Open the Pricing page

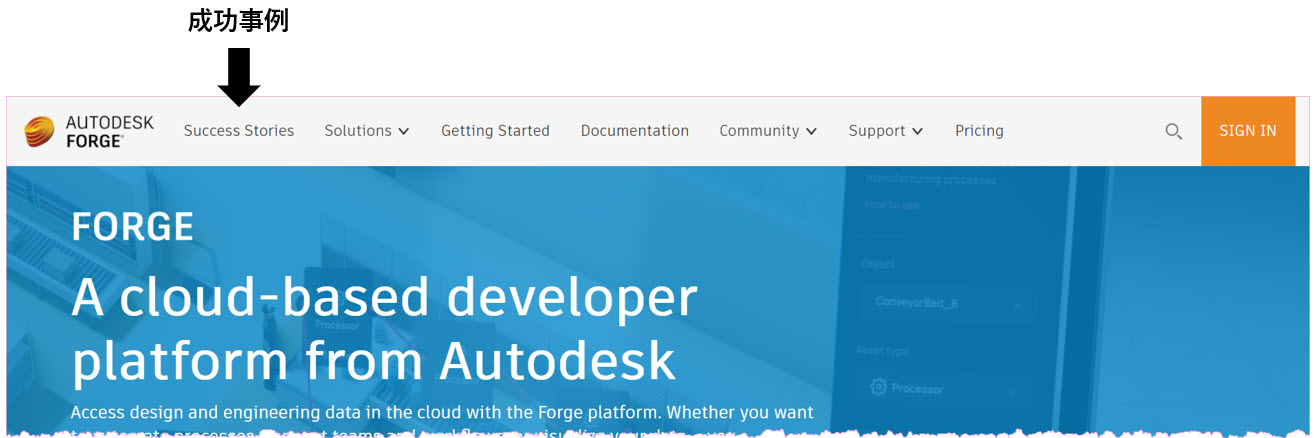(x=979, y=131)
